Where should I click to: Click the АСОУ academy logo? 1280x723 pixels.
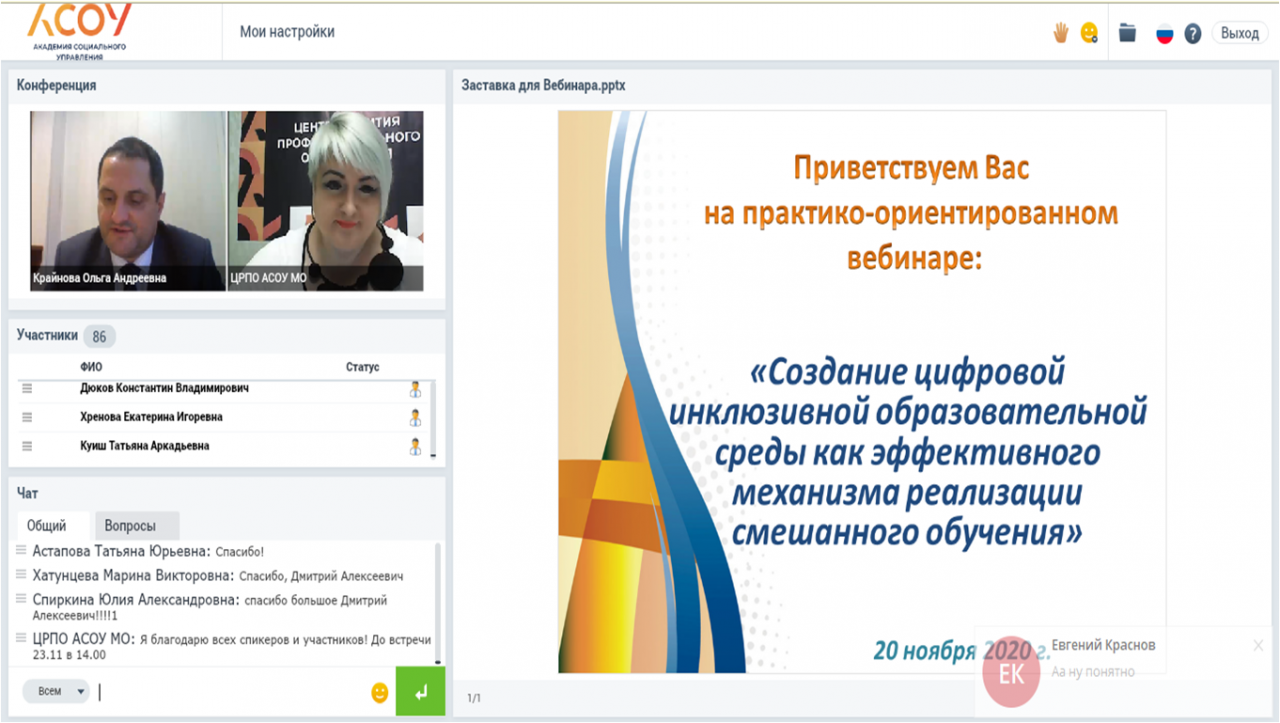[x=78, y=31]
